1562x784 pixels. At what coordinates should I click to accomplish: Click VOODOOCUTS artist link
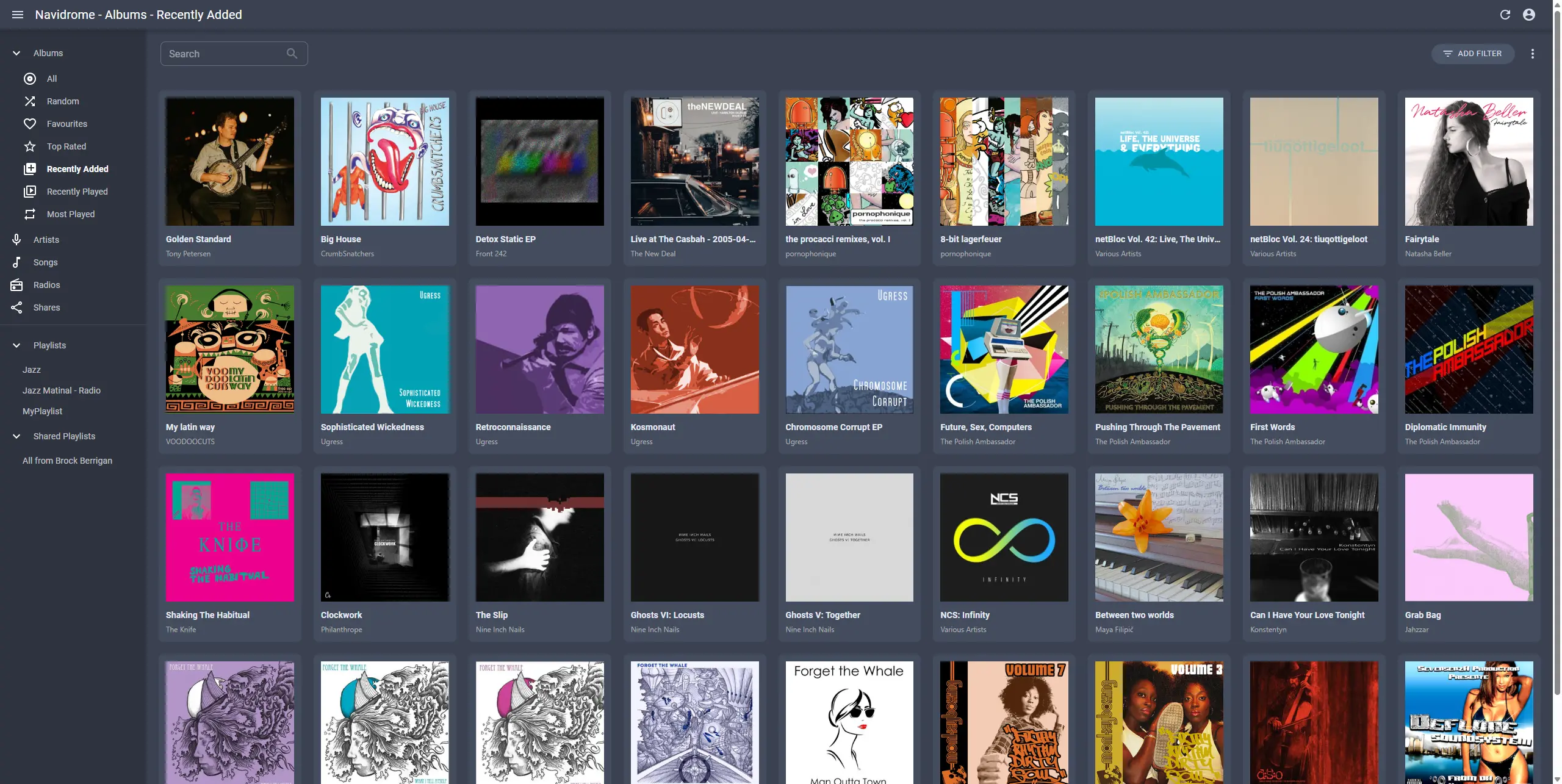(190, 442)
